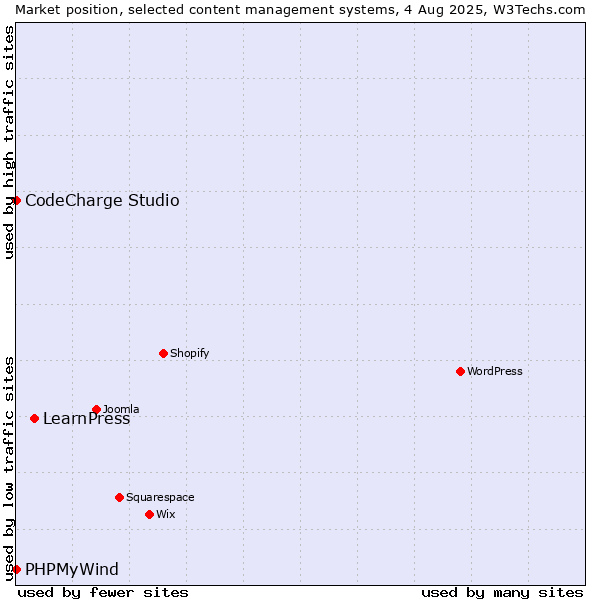Click the red marker for WordPress
The height and width of the screenshot is (600, 600).
tap(460, 372)
